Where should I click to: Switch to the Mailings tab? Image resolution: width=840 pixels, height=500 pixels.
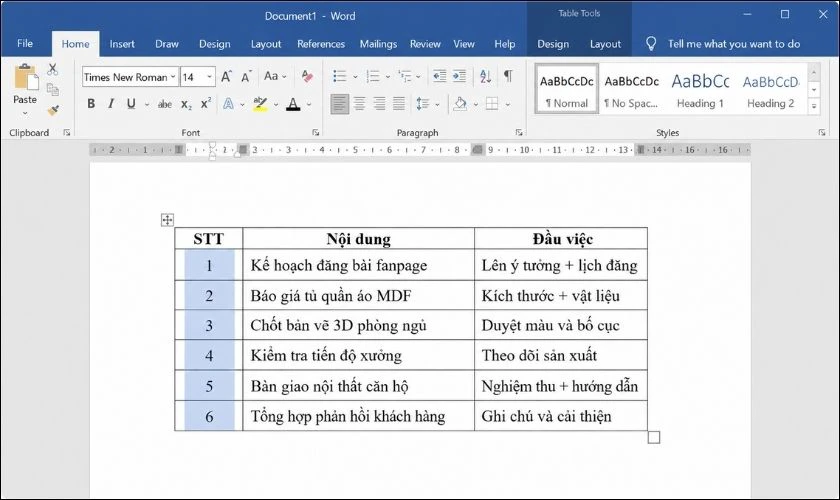(378, 44)
